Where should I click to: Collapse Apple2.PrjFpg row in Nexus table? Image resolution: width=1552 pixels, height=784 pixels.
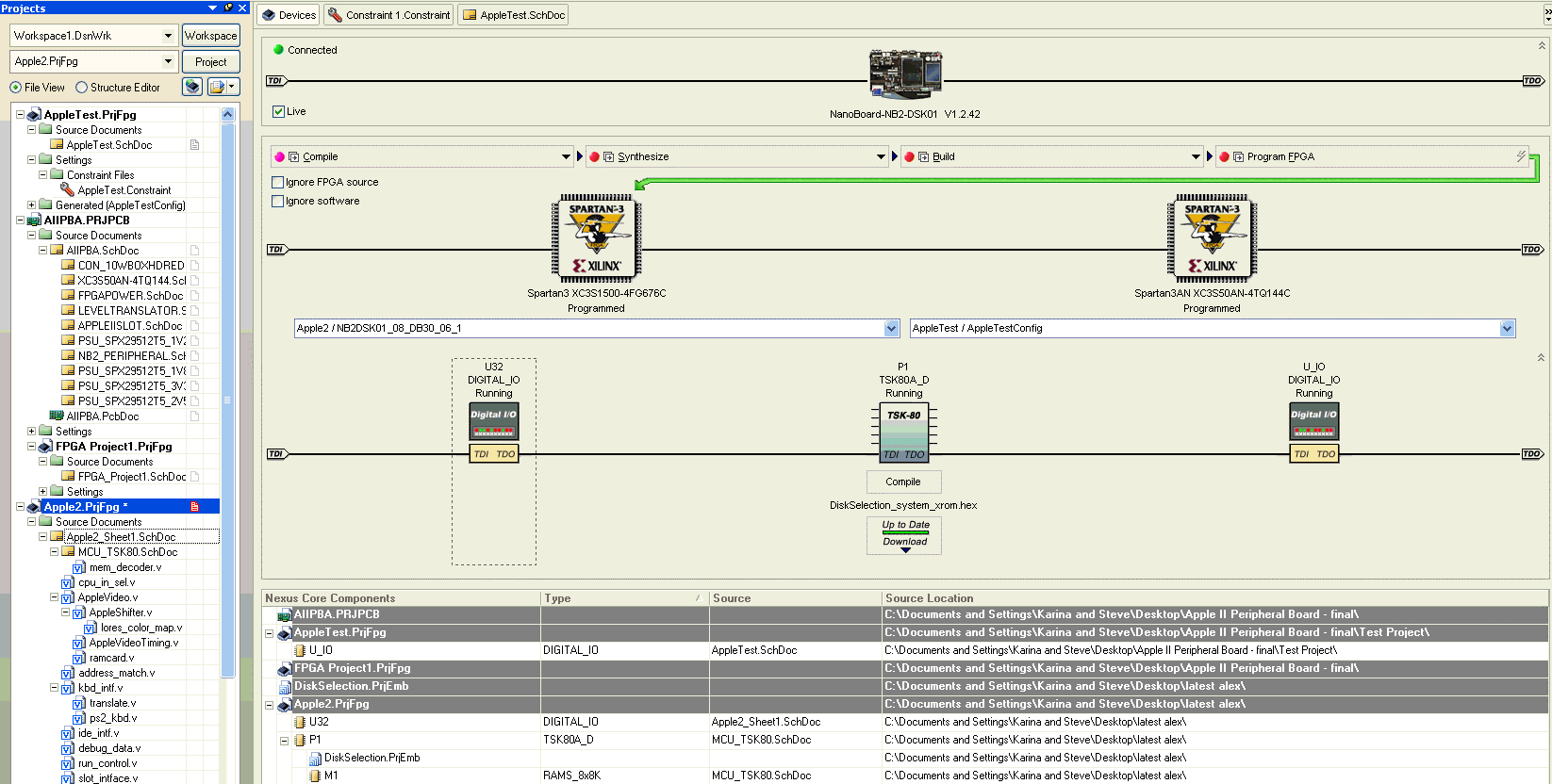270,705
